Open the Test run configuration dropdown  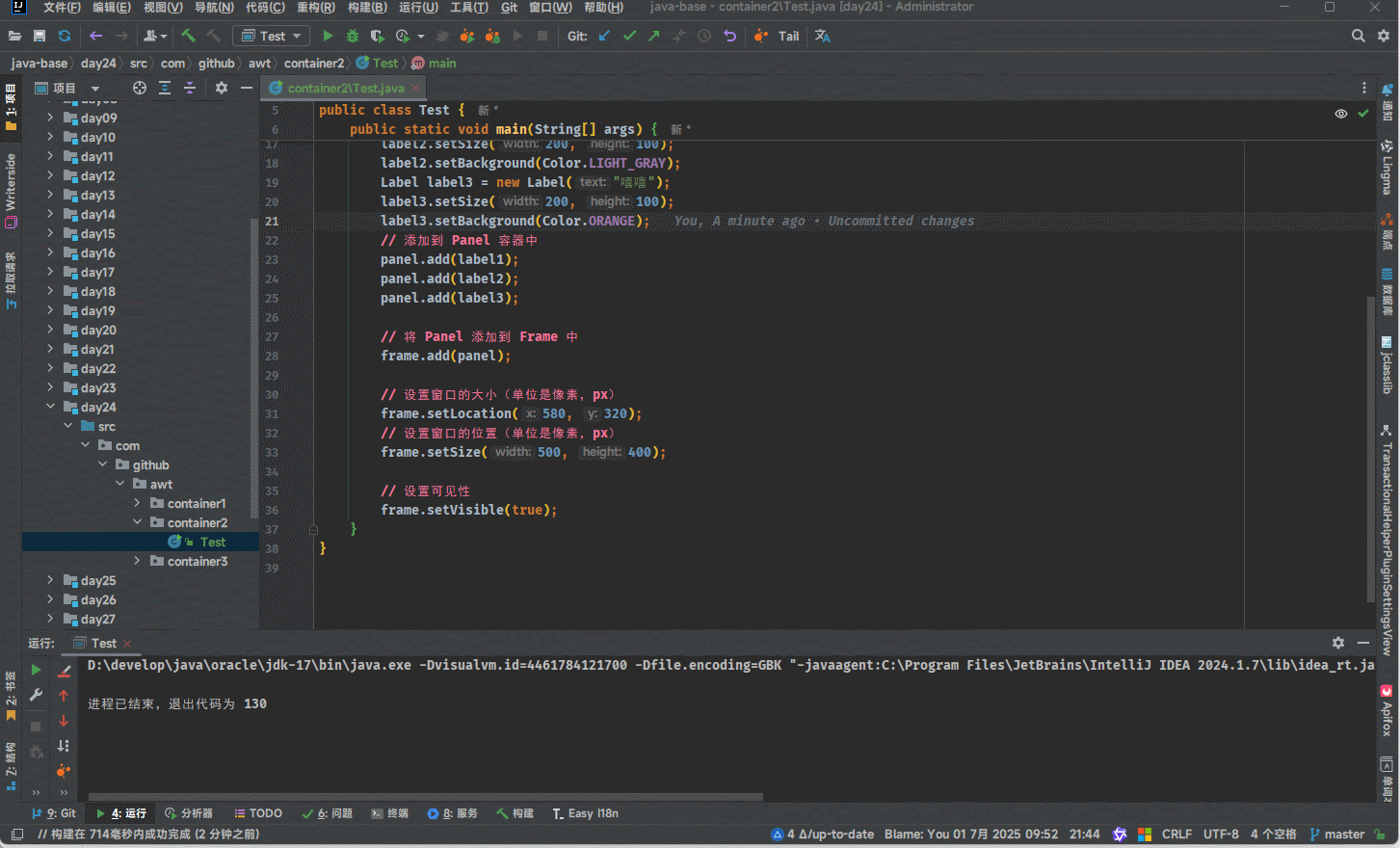click(272, 36)
